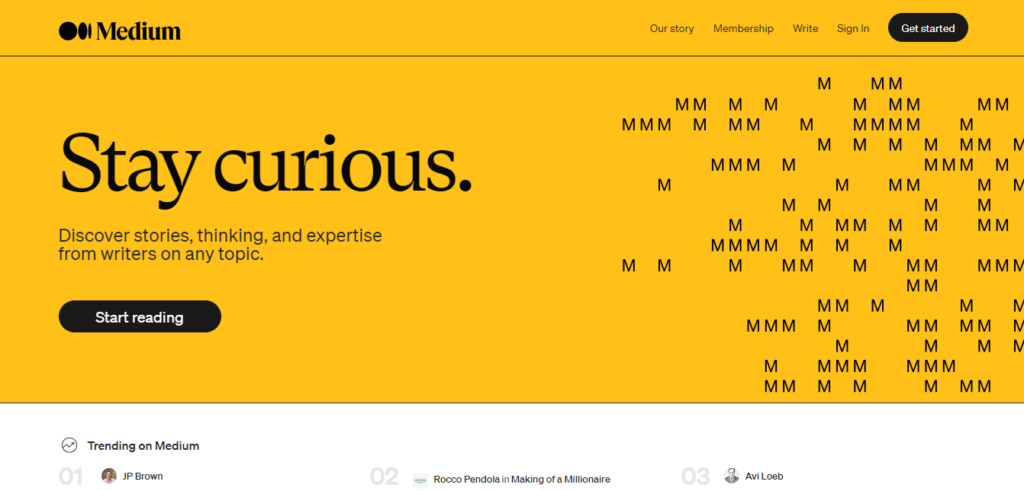The width and height of the screenshot is (1024, 491).
Task: Open Making of a Millionaire publication link
Action: [x=560, y=479]
